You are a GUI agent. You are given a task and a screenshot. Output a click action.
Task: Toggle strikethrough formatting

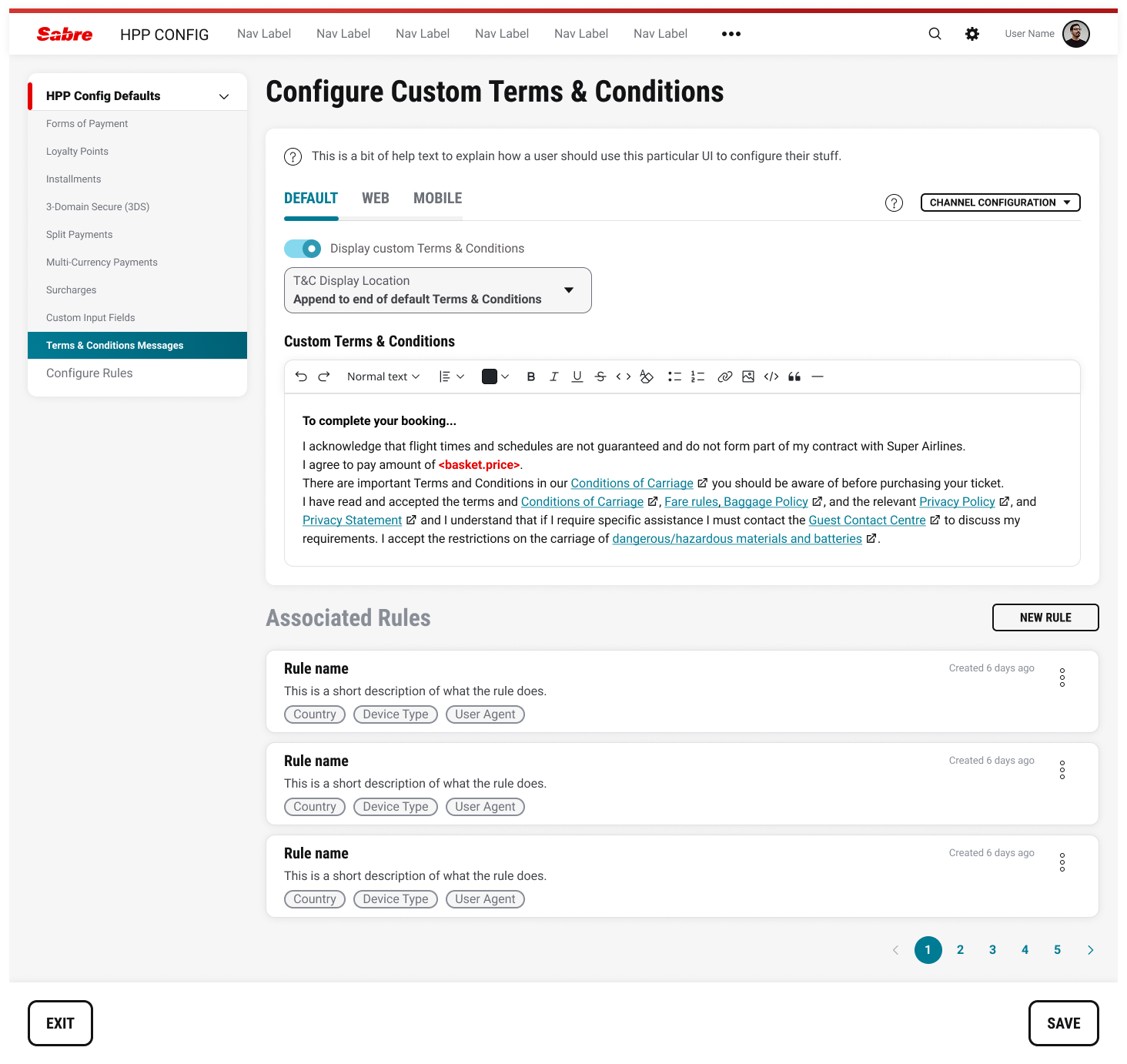pos(600,376)
